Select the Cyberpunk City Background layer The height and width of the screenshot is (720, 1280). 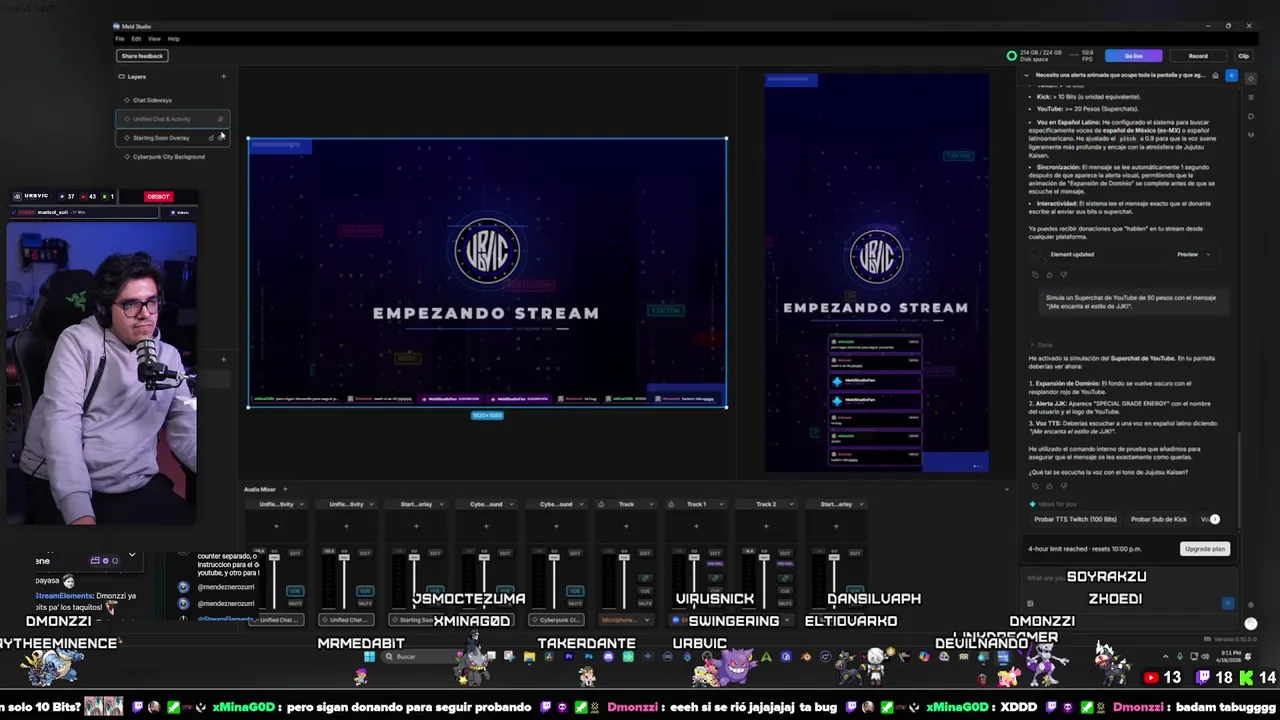pos(173,157)
